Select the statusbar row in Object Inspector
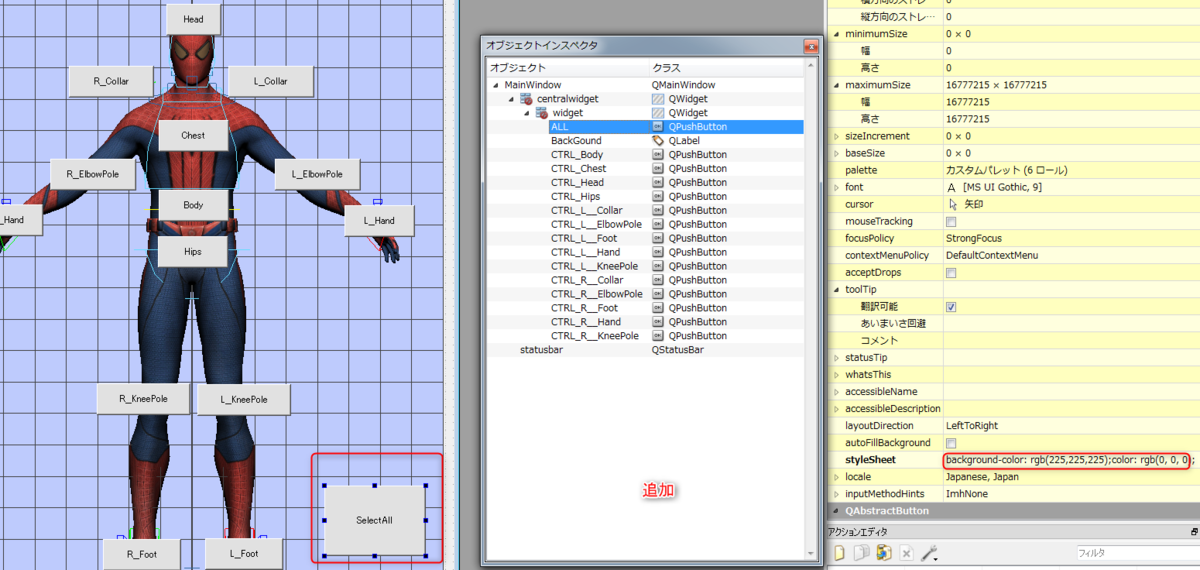The height and width of the screenshot is (570, 1200). pos(645,351)
